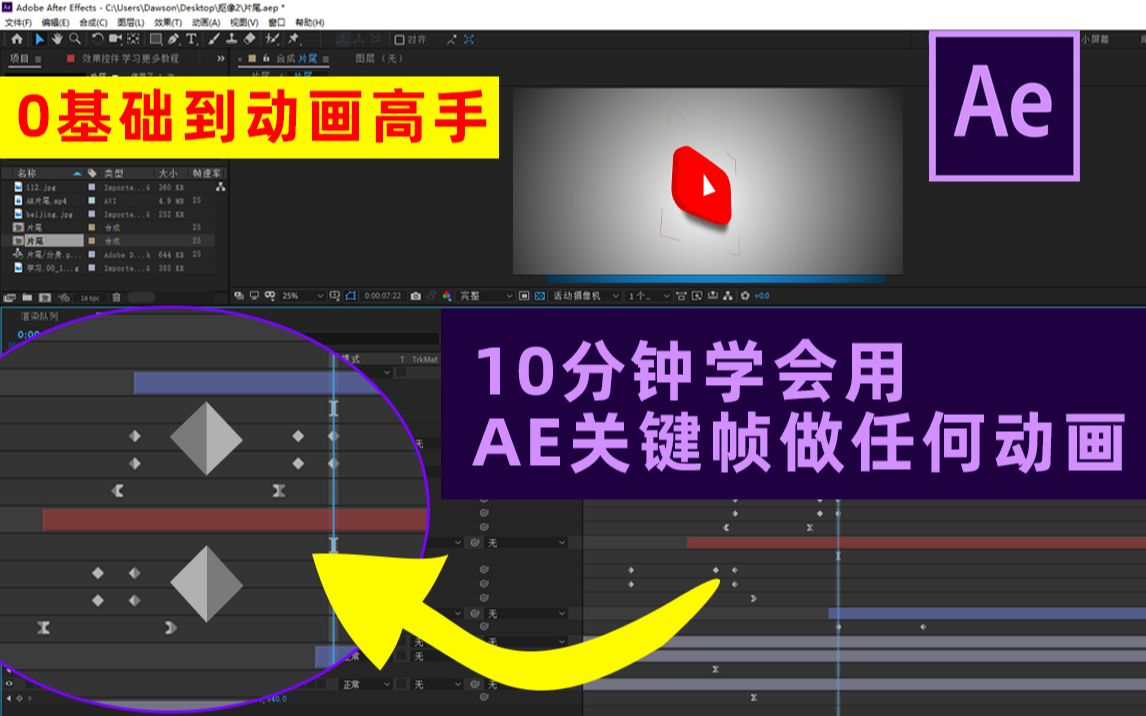Open the 合成 片尾 panel menu icon
The width and height of the screenshot is (1146, 716).
[x=325, y=59]
